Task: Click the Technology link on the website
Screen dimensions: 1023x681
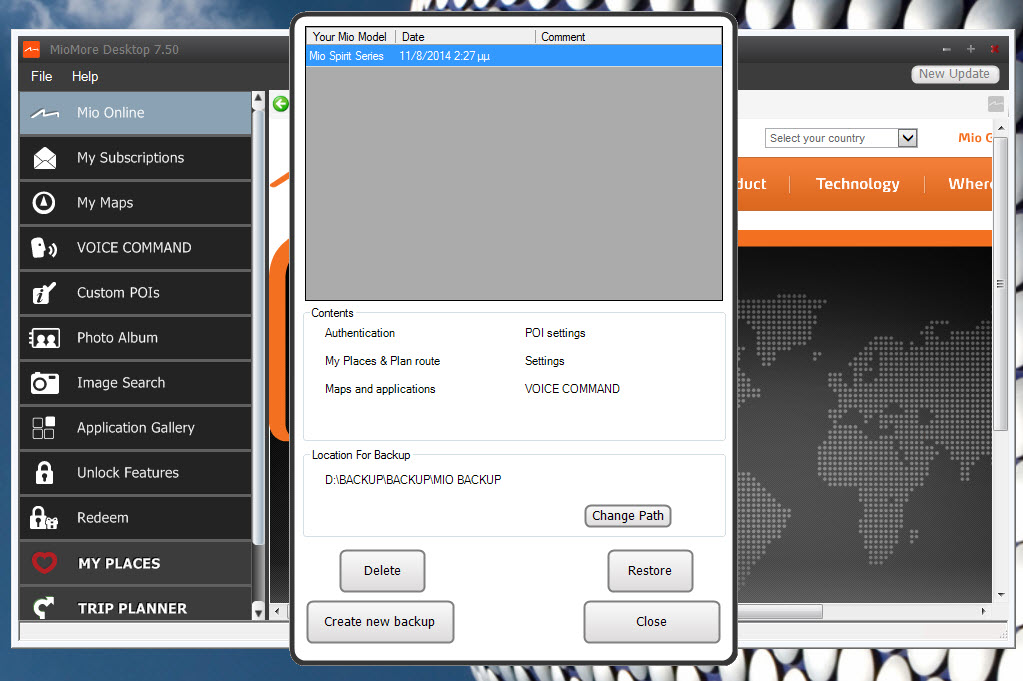Action: [857, 184]
